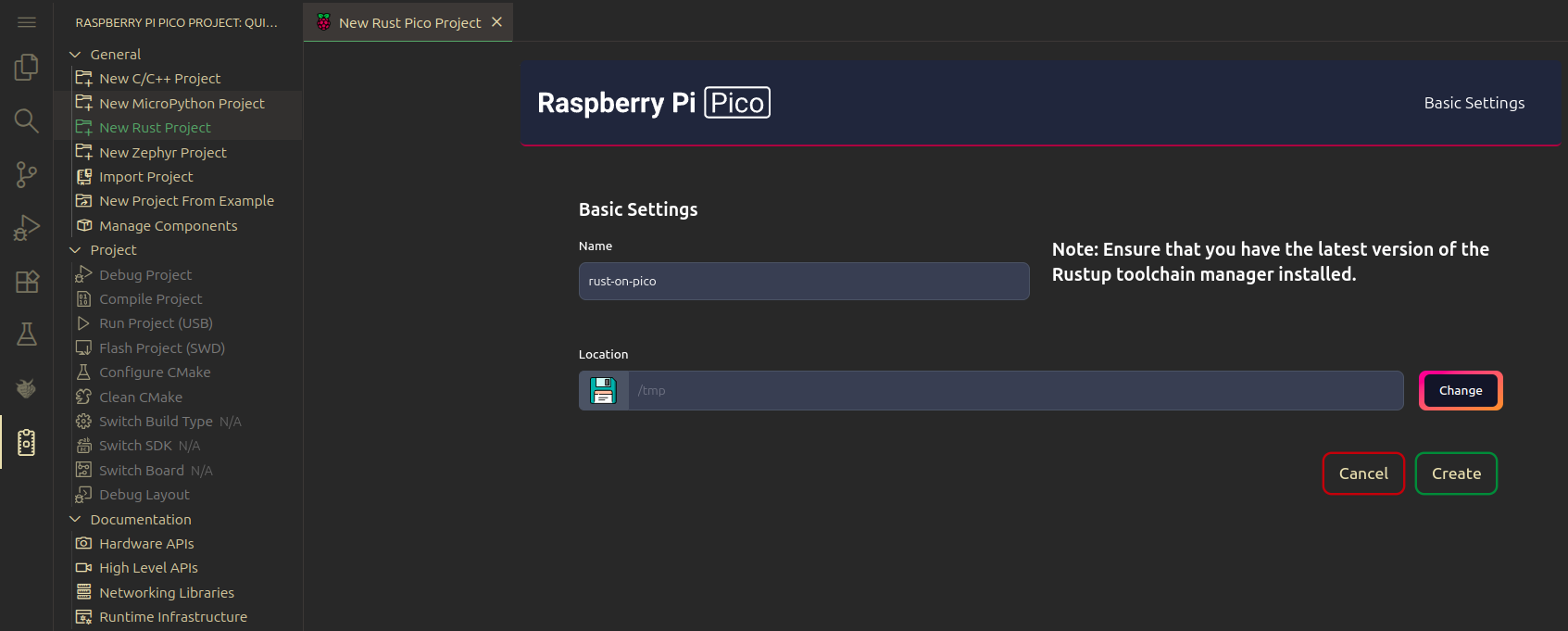1568x631 pixels.
Task: Click Basic Settings navigation link
Action: pos(1474,103)
